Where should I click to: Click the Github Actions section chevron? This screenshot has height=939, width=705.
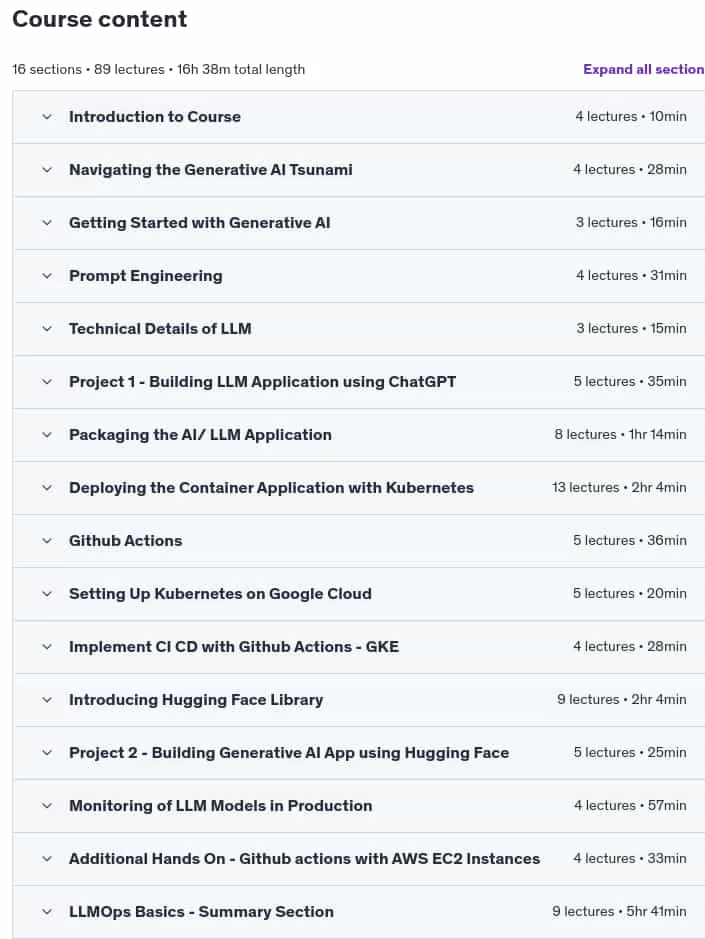click(47, 541)
